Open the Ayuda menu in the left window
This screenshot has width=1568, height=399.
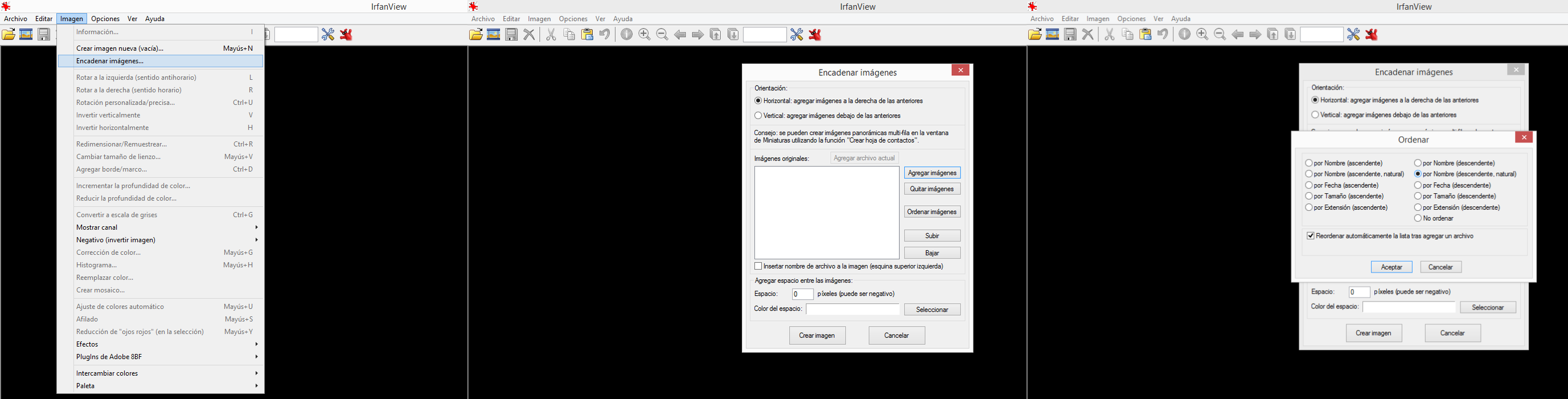tap(155, 19)
